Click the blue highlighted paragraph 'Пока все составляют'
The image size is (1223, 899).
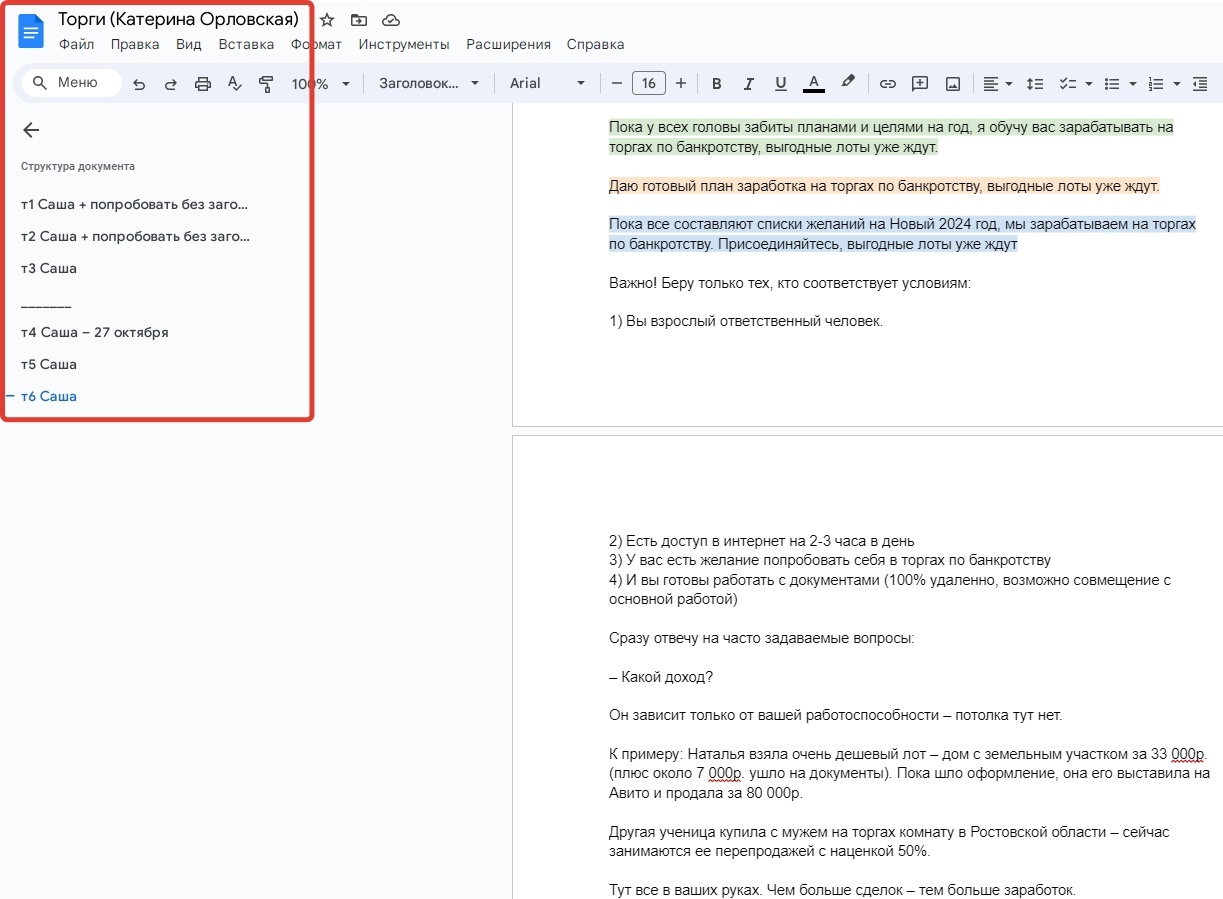pyautogui.click(x=902, y=234)
